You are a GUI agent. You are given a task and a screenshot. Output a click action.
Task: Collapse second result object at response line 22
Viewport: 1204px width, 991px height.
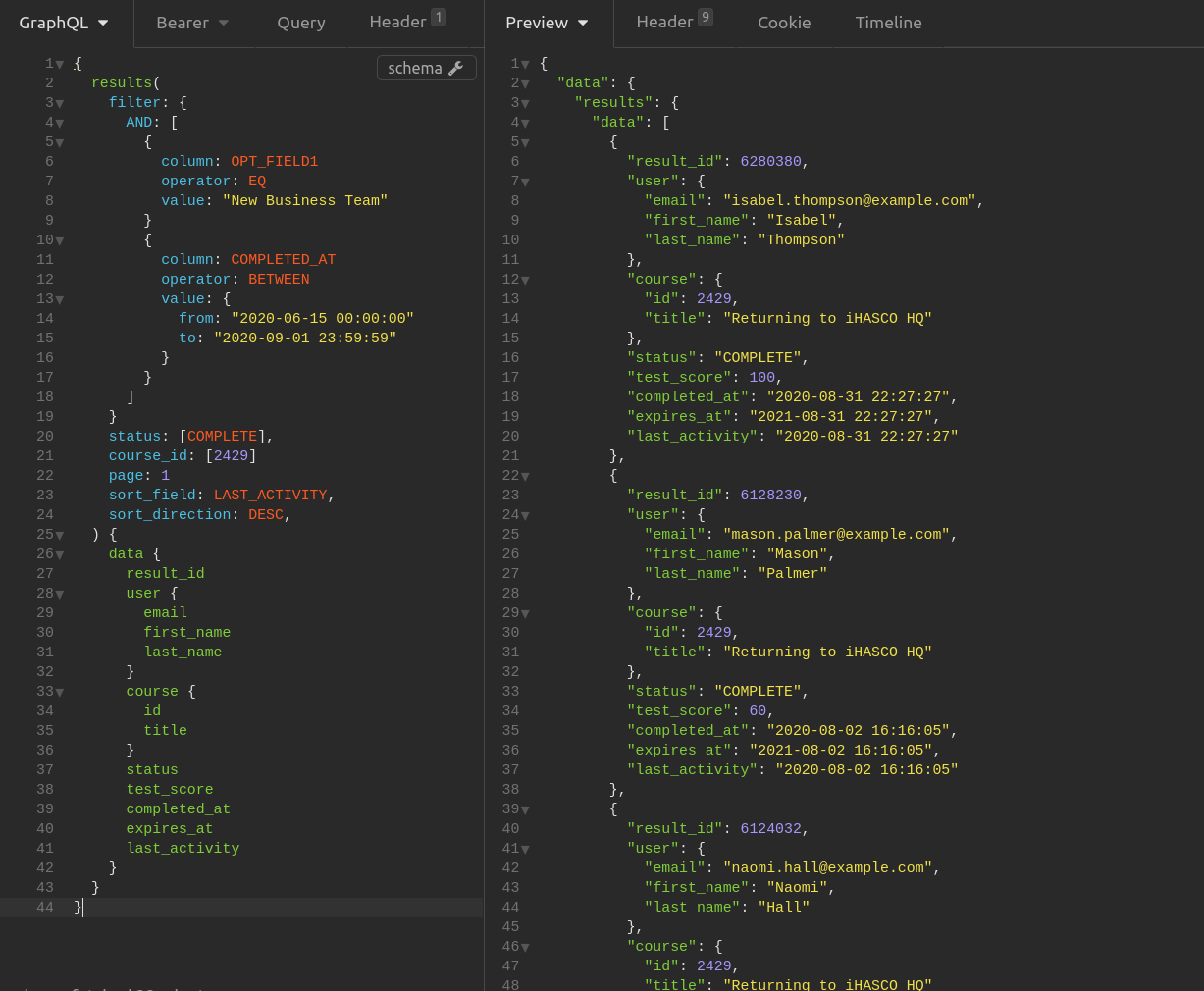[x=525, y=477]
